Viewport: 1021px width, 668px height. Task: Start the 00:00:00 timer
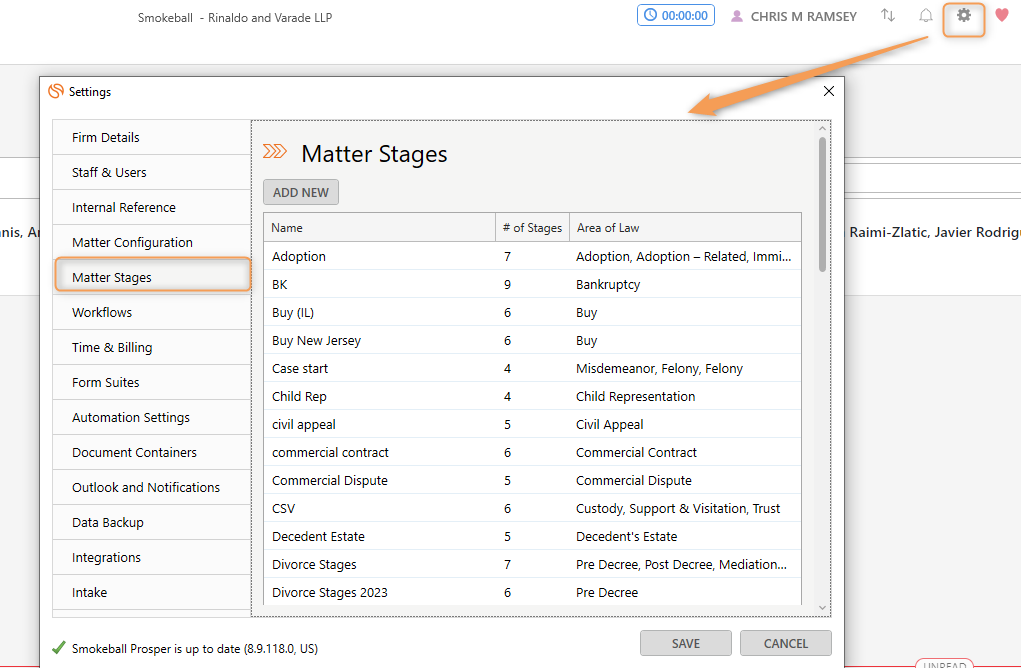click(676, 16)
